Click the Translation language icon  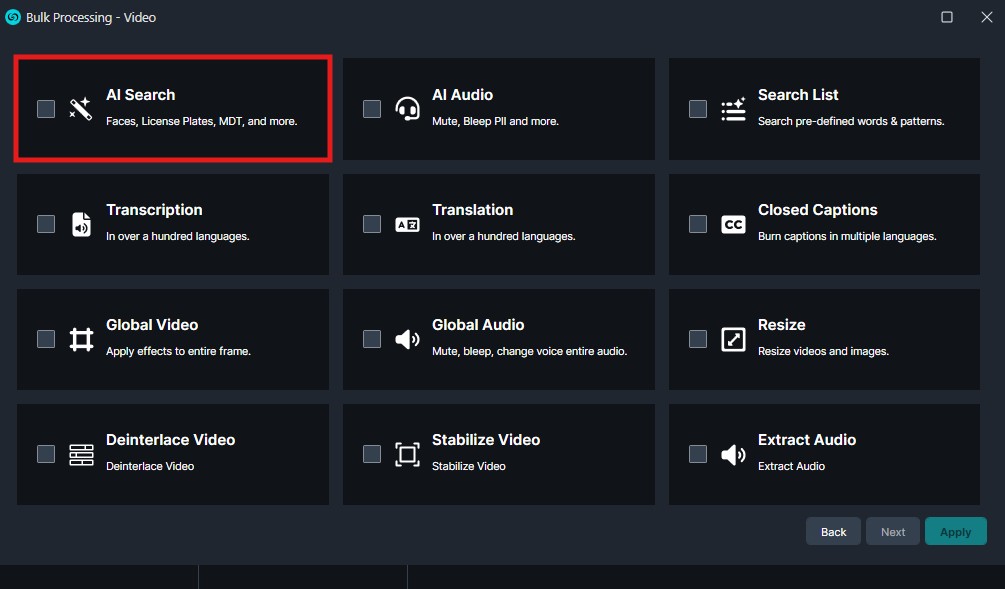[x=407, y=224]
